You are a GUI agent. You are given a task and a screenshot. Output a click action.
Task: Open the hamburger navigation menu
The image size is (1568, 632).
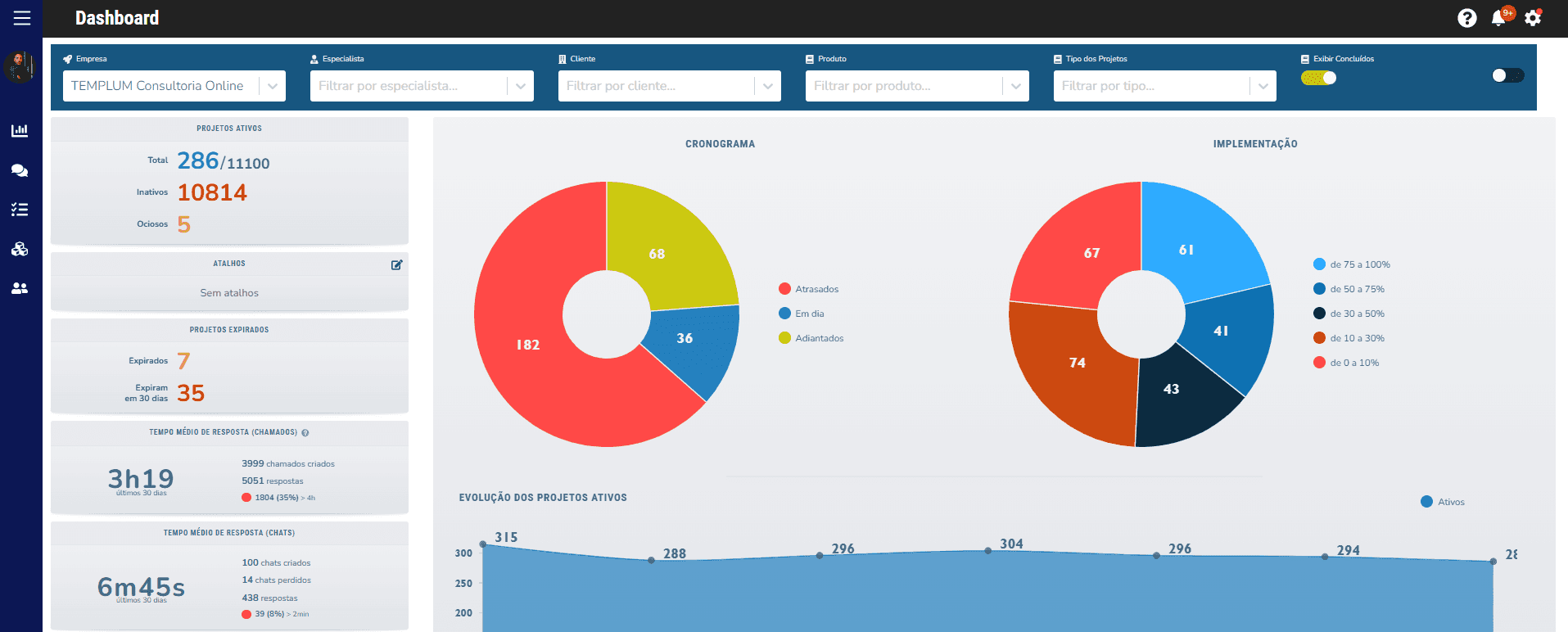(x=22, y=18)
